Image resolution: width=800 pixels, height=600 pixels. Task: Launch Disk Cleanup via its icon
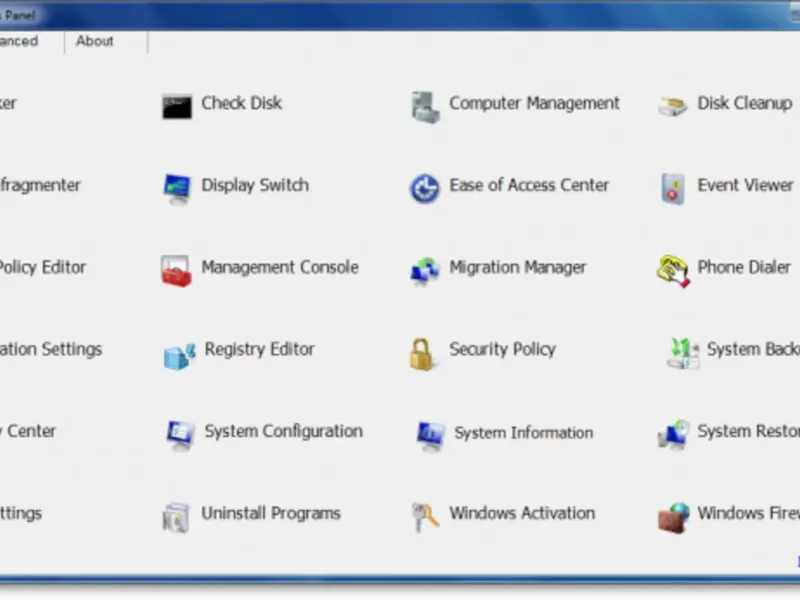pyautogui.click(x=672, y=106)
